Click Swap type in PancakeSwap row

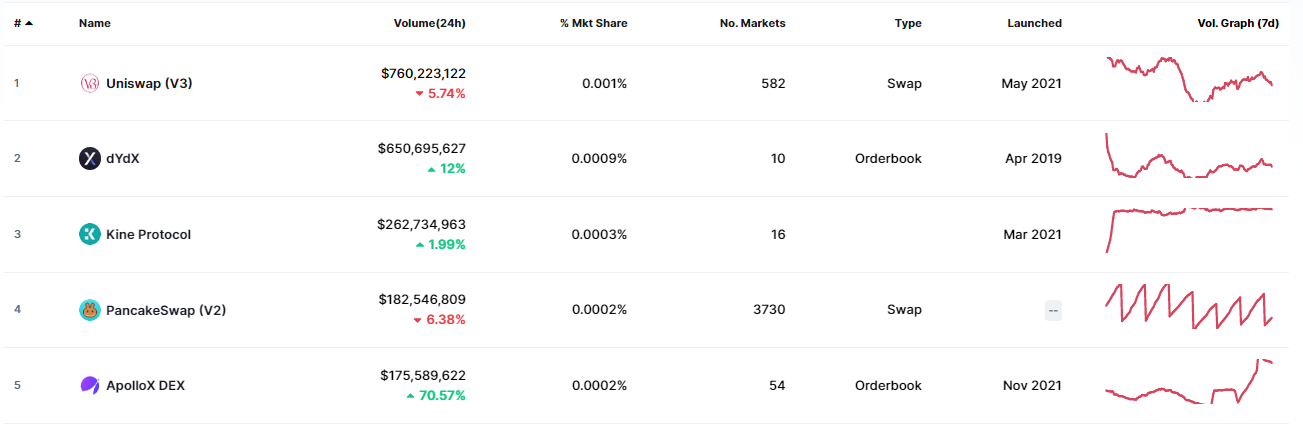904,310
